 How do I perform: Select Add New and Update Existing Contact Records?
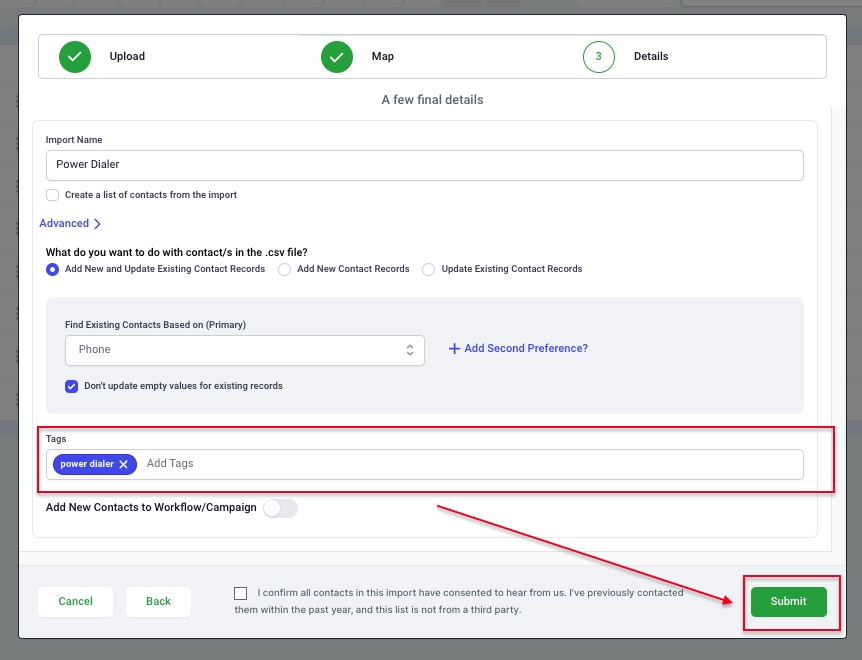52,269
